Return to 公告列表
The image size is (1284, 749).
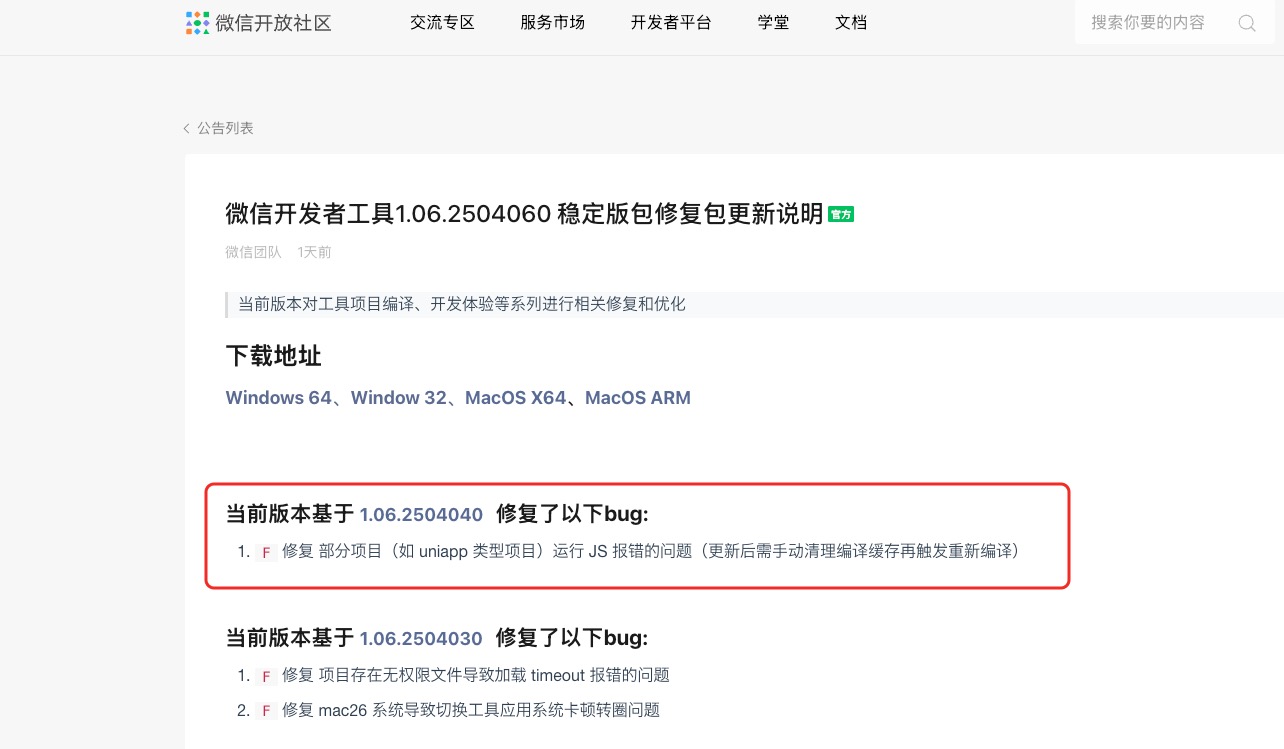click(225, 128)
